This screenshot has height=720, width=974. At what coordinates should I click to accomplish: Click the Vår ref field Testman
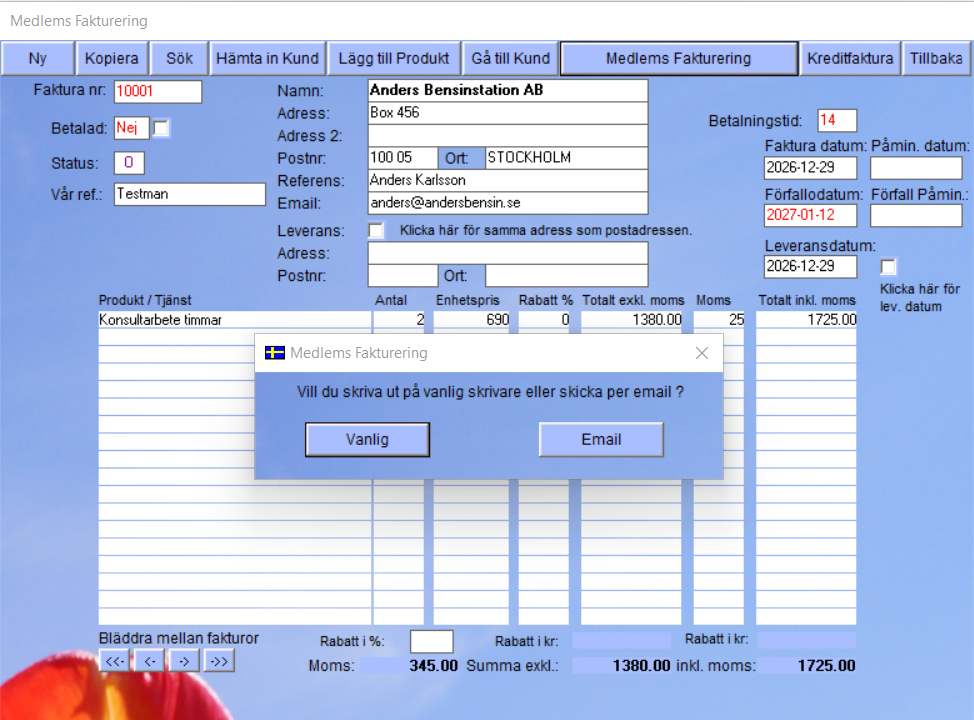coord(189,194)
